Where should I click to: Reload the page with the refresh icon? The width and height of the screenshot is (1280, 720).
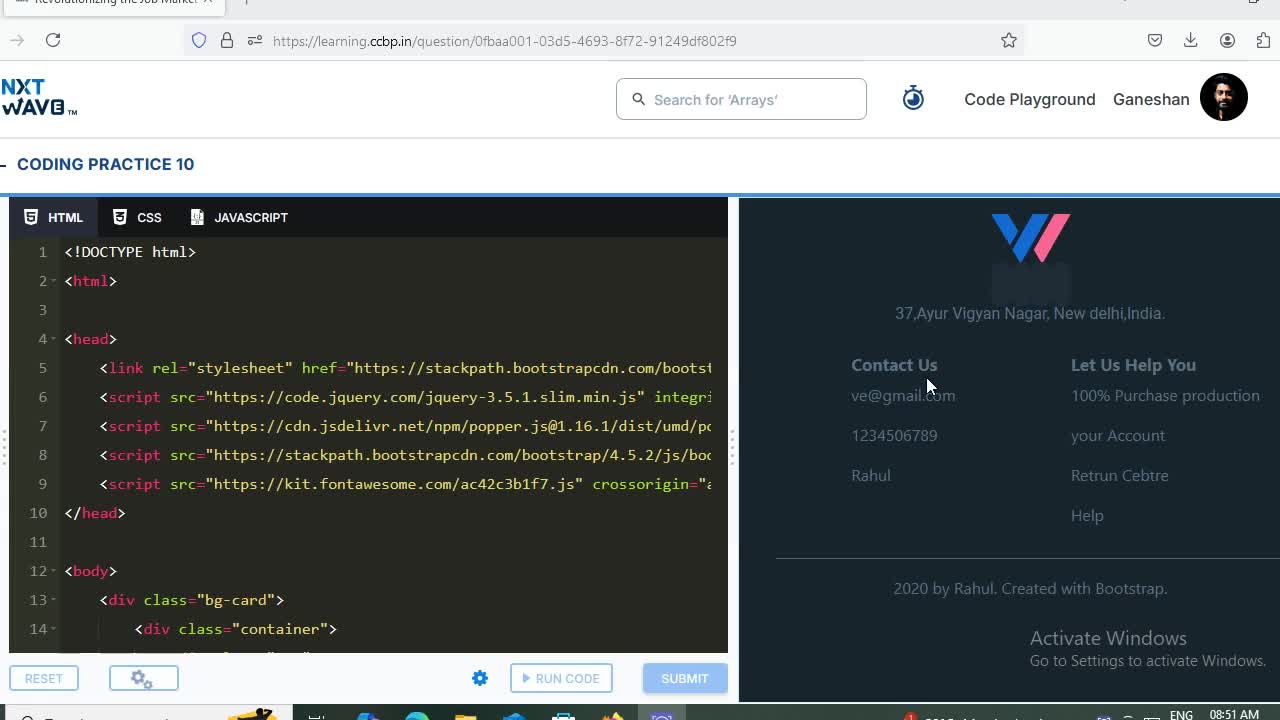click(53, 40)
